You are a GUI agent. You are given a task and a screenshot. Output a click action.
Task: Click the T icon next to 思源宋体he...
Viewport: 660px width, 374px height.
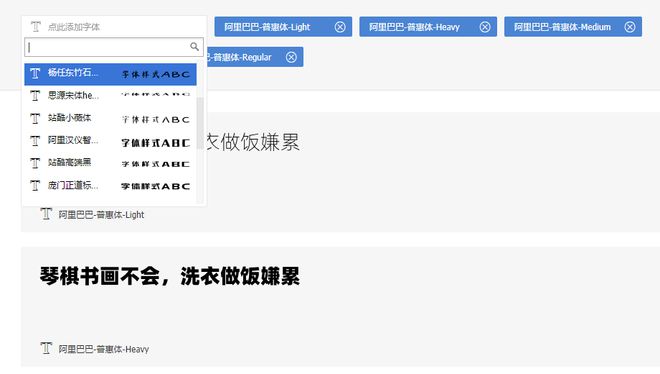coord(35,96)
